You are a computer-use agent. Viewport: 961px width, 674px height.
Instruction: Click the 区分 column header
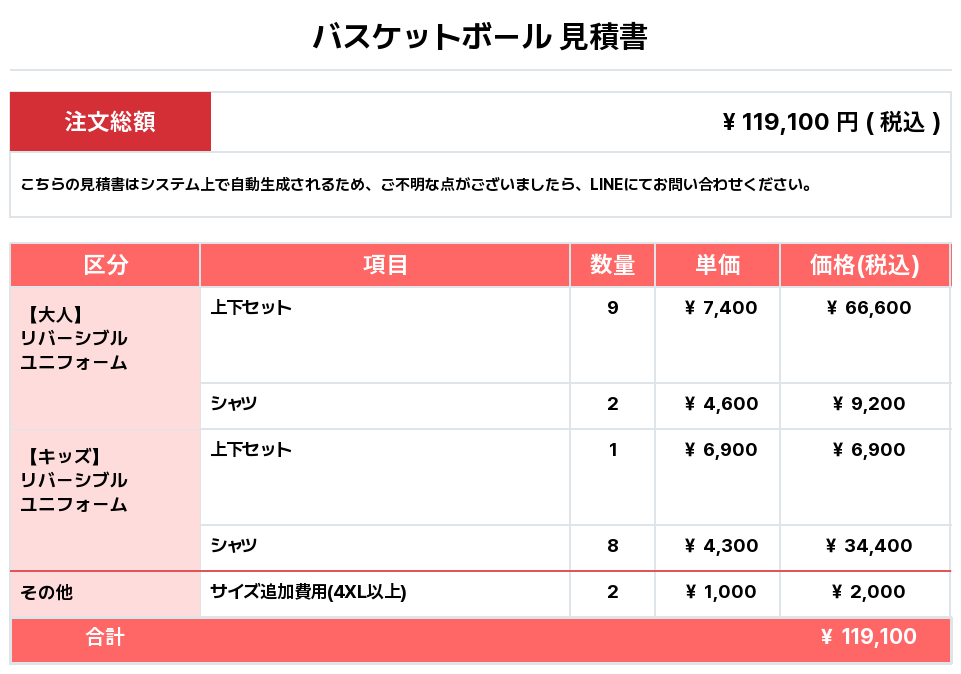(105, 265)
